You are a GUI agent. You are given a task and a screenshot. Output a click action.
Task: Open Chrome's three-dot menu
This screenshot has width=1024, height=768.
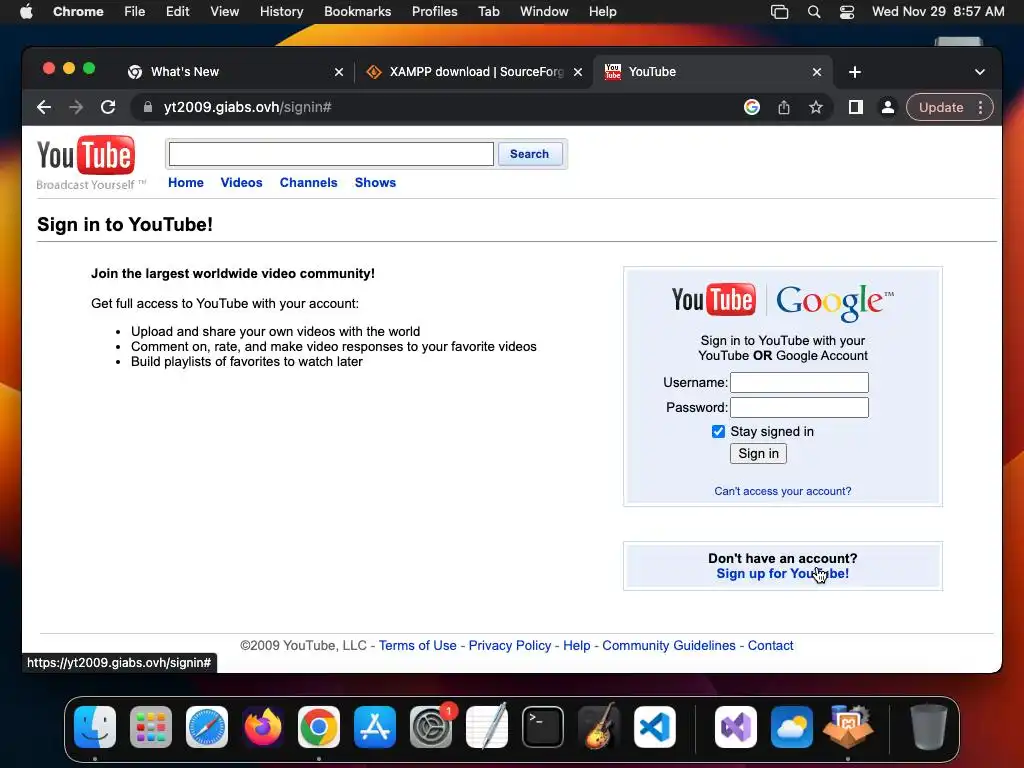tap(980, 107)
